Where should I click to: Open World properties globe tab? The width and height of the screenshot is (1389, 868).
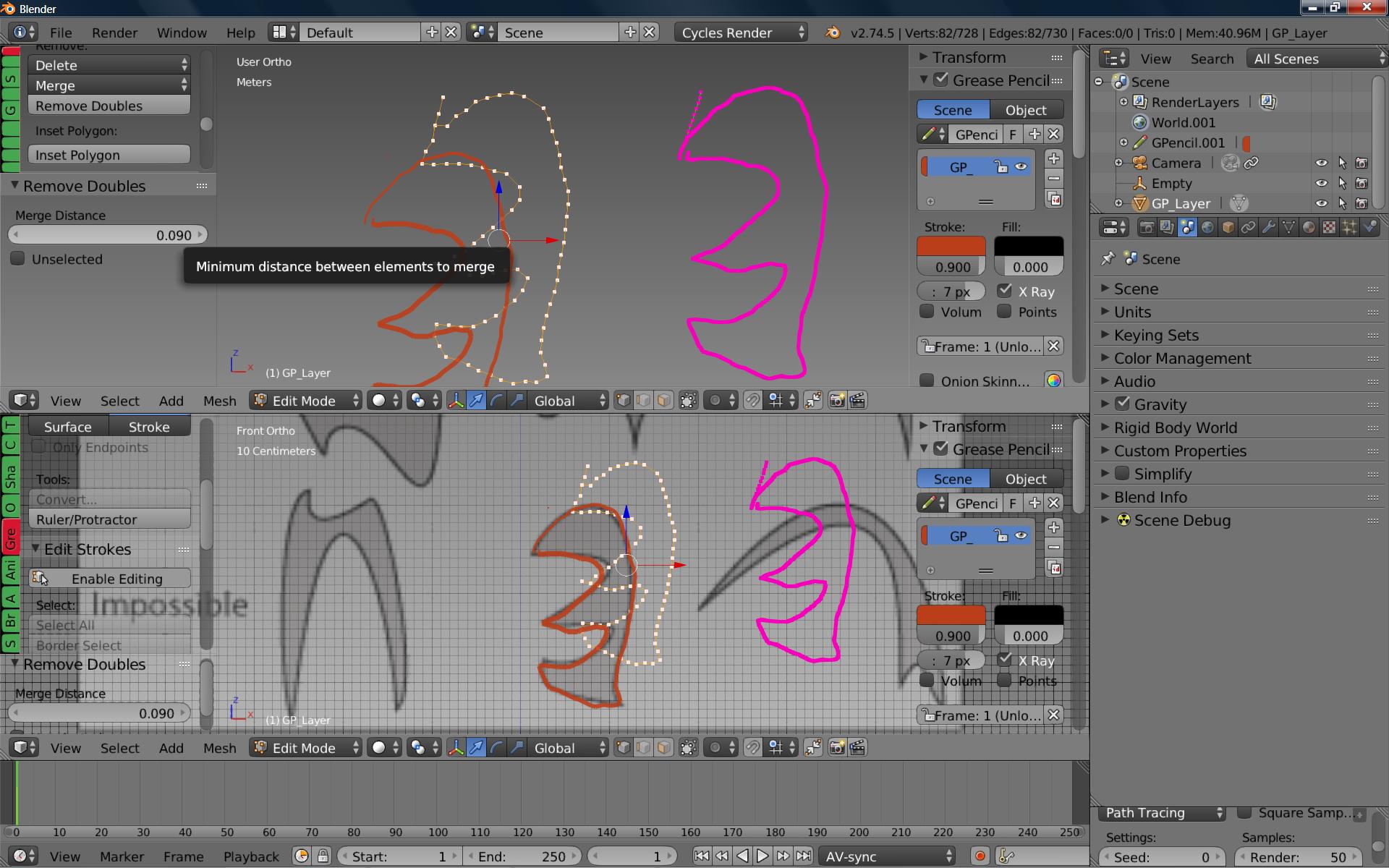1207,228
